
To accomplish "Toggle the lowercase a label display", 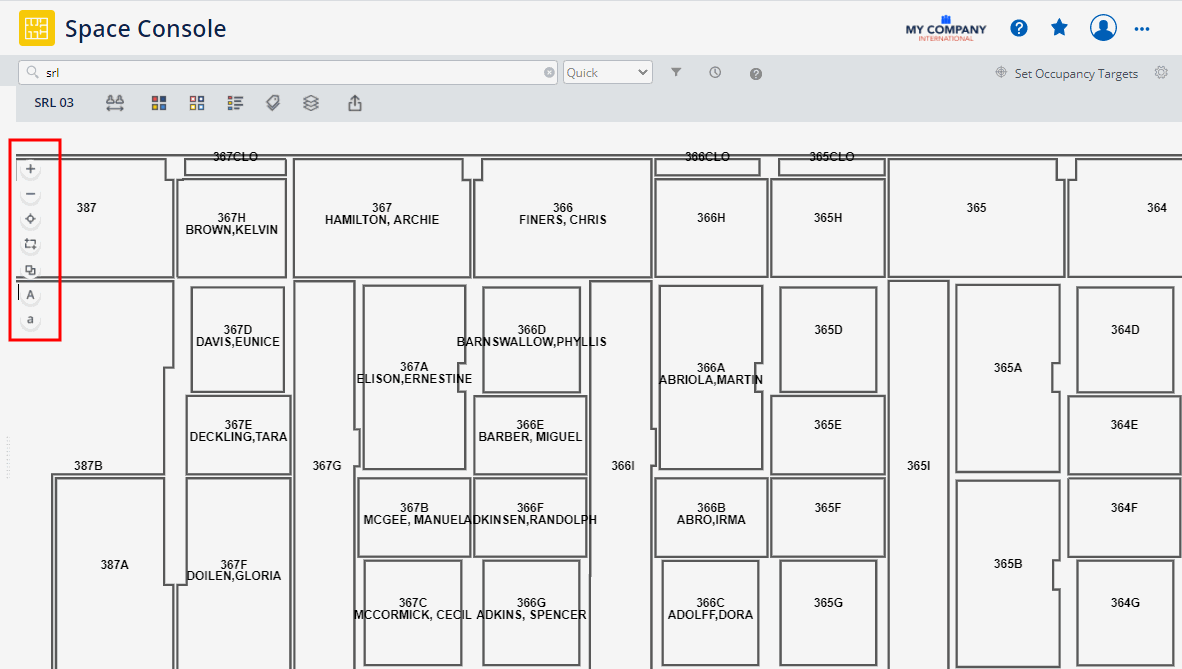I will click(30, 319).
